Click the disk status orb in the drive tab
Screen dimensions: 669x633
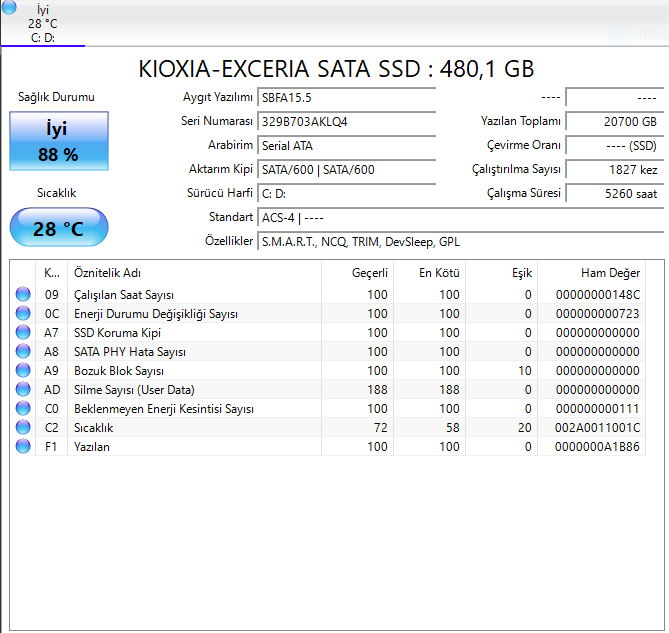[9, 7]
